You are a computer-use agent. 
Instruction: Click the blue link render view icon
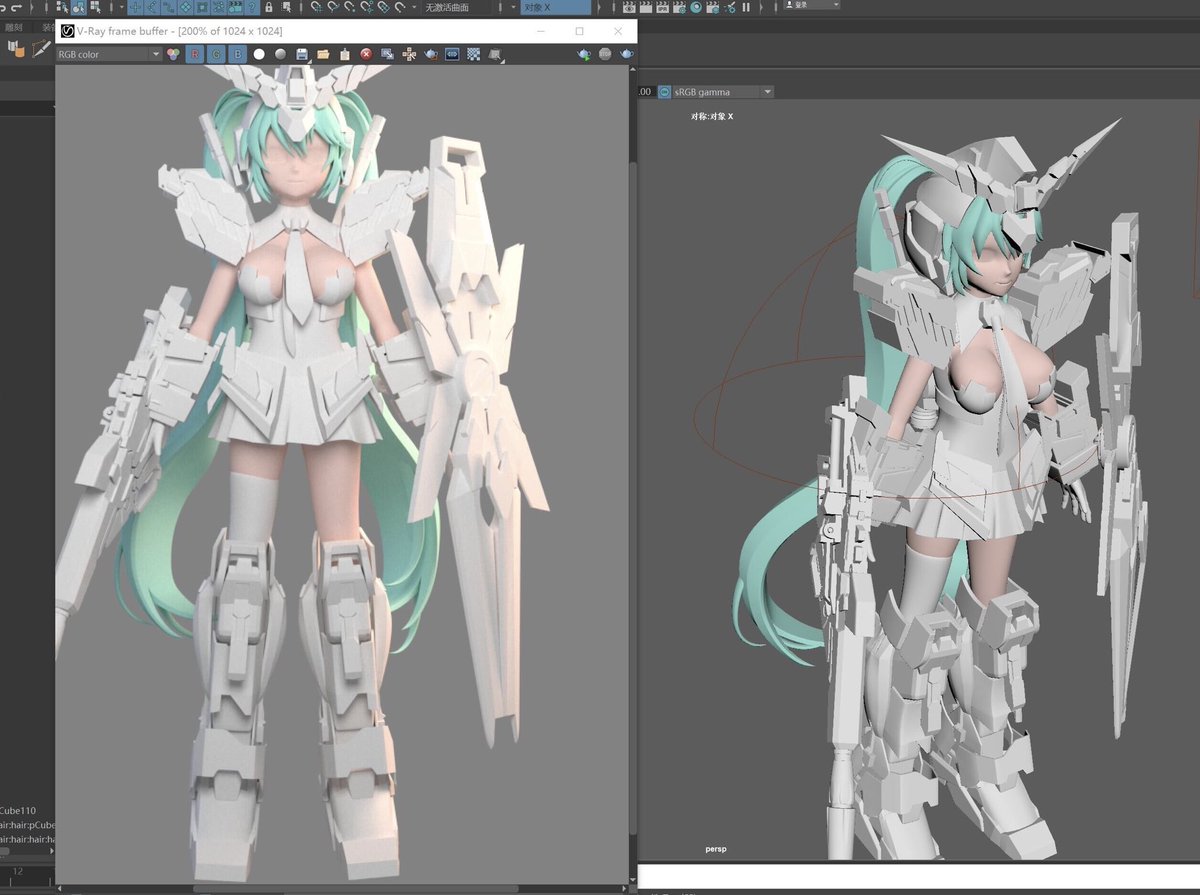[x=452, y=54]
